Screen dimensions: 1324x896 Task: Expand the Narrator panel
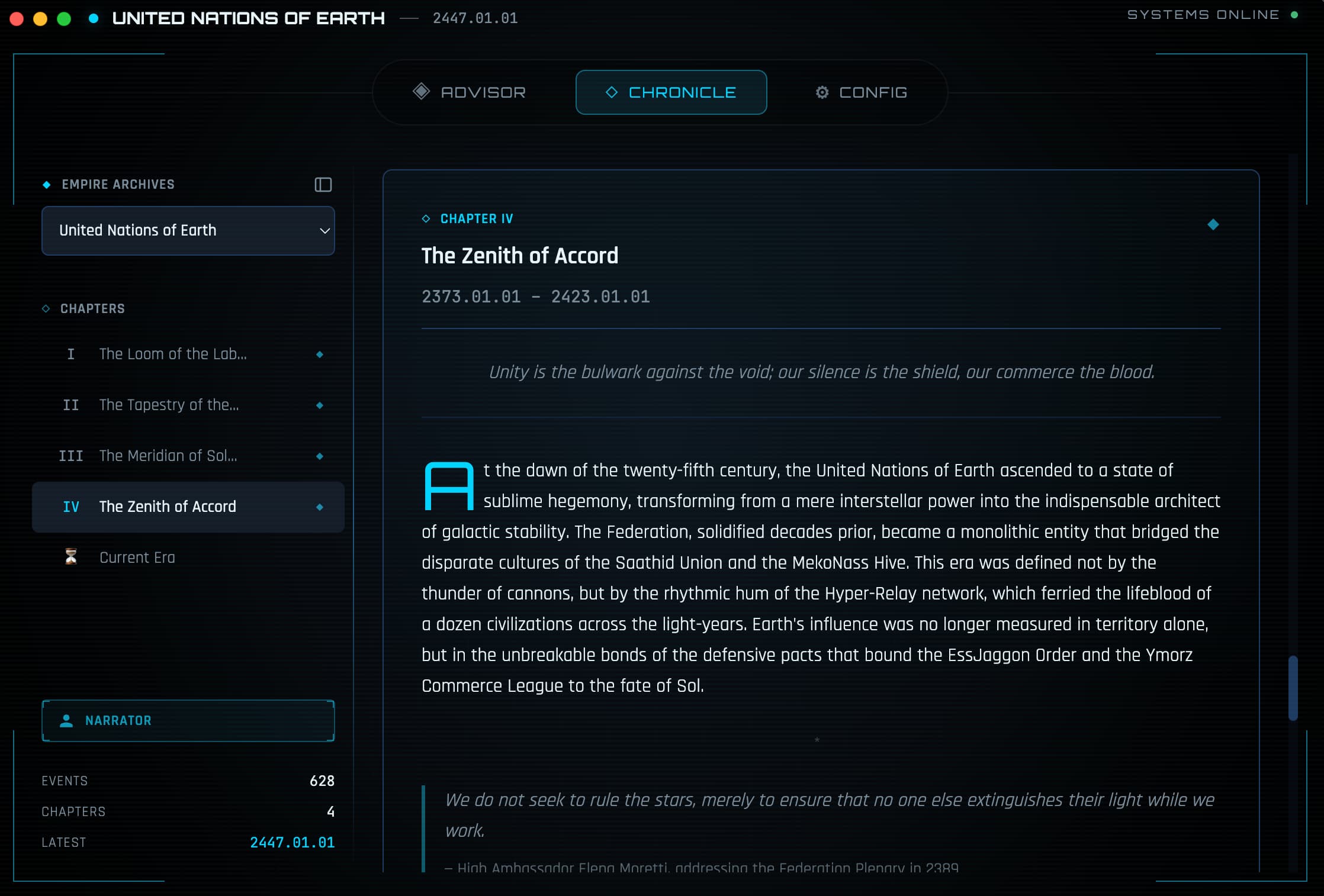point(188,721)
